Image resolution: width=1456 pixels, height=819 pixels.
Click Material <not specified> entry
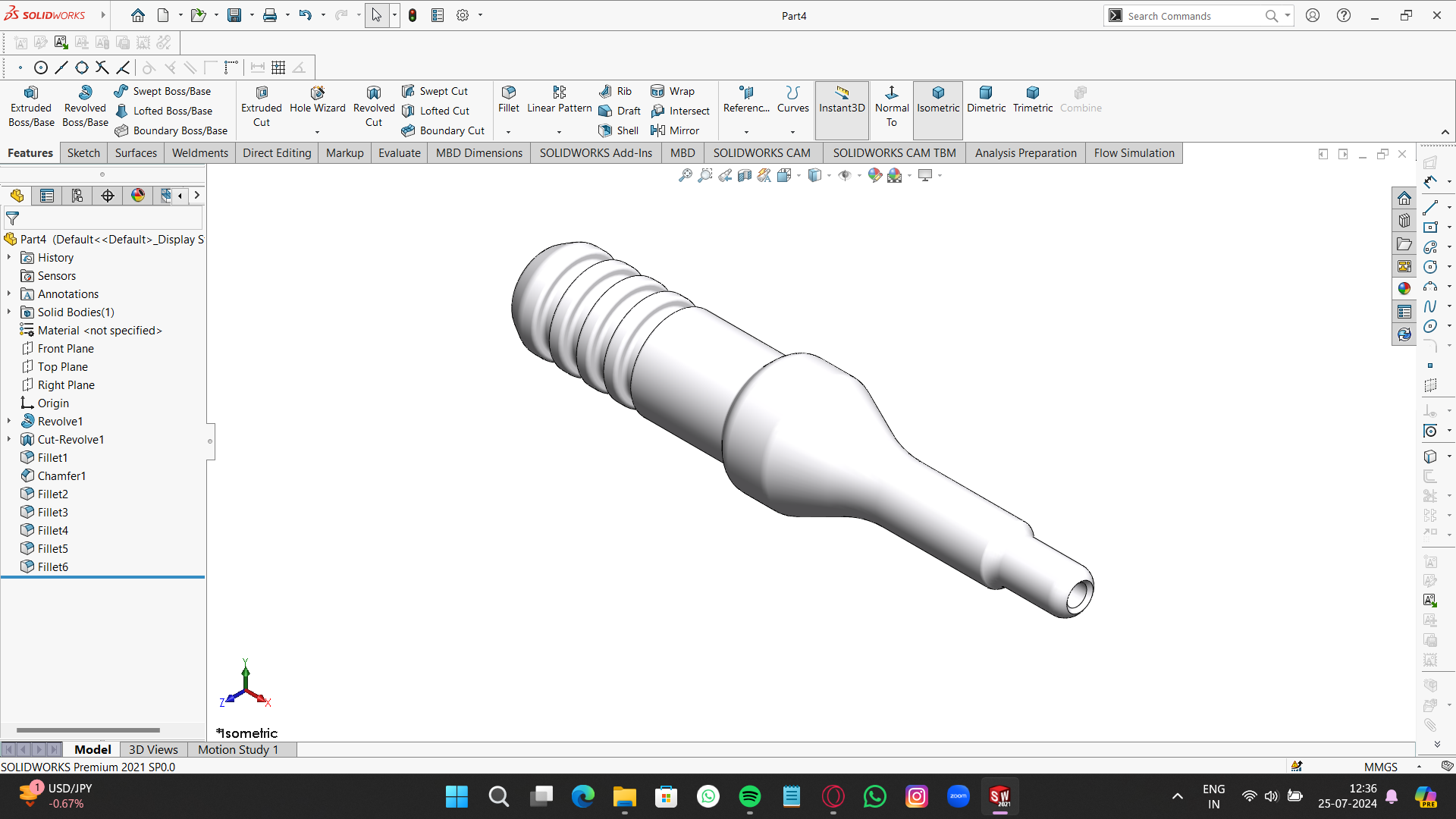(99, 330)
